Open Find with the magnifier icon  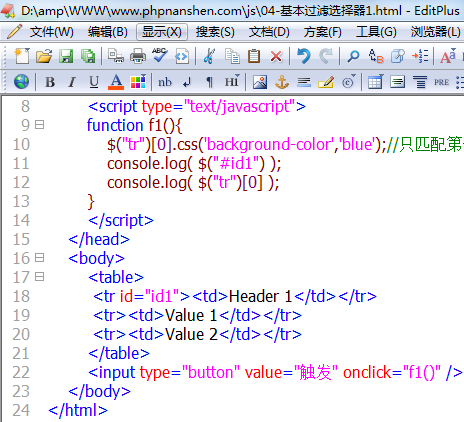(x=353, y=56)
